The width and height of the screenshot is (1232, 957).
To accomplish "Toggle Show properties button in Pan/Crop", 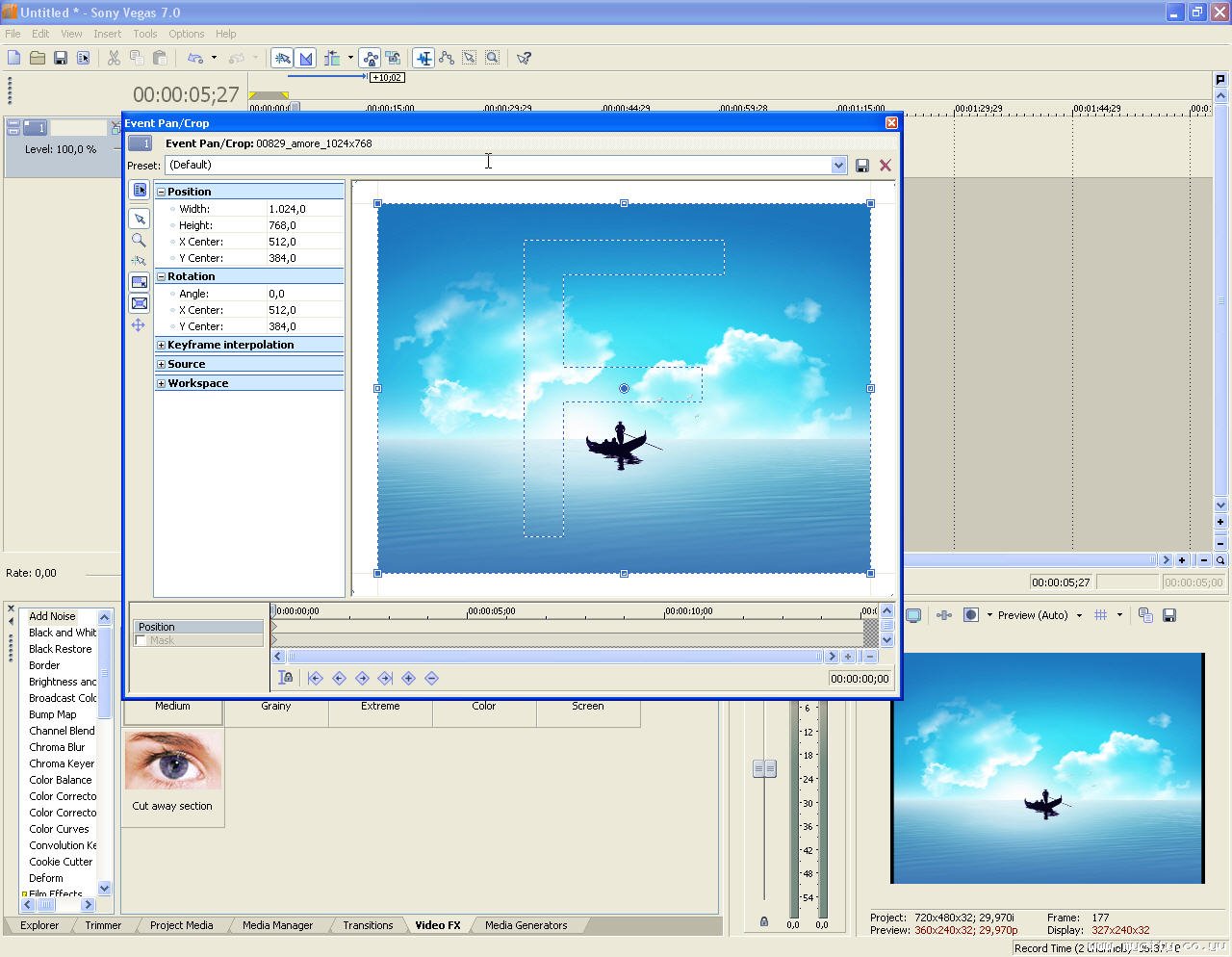I will coord(140,191).
